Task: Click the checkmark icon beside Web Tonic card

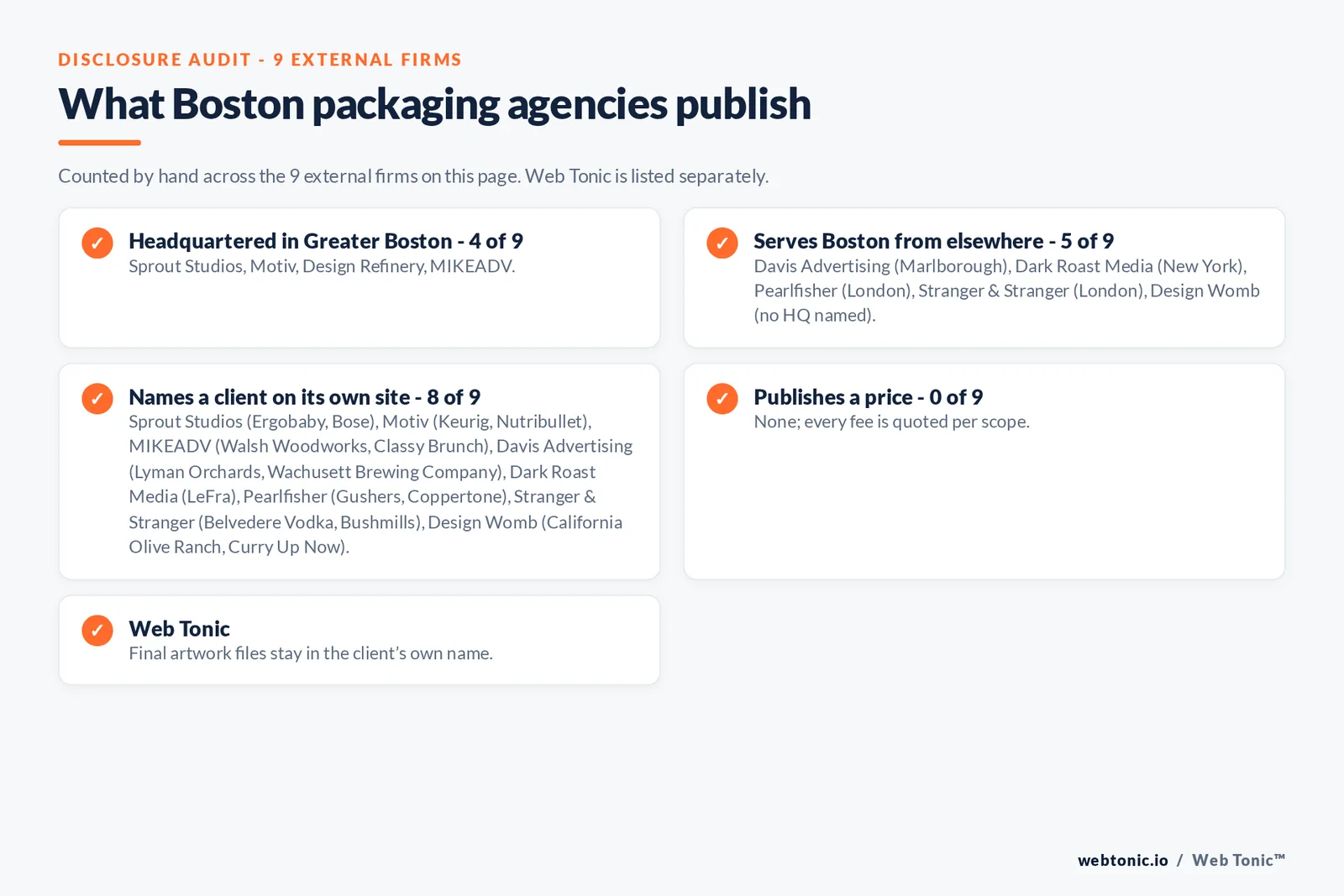Action: coord(97,630)
